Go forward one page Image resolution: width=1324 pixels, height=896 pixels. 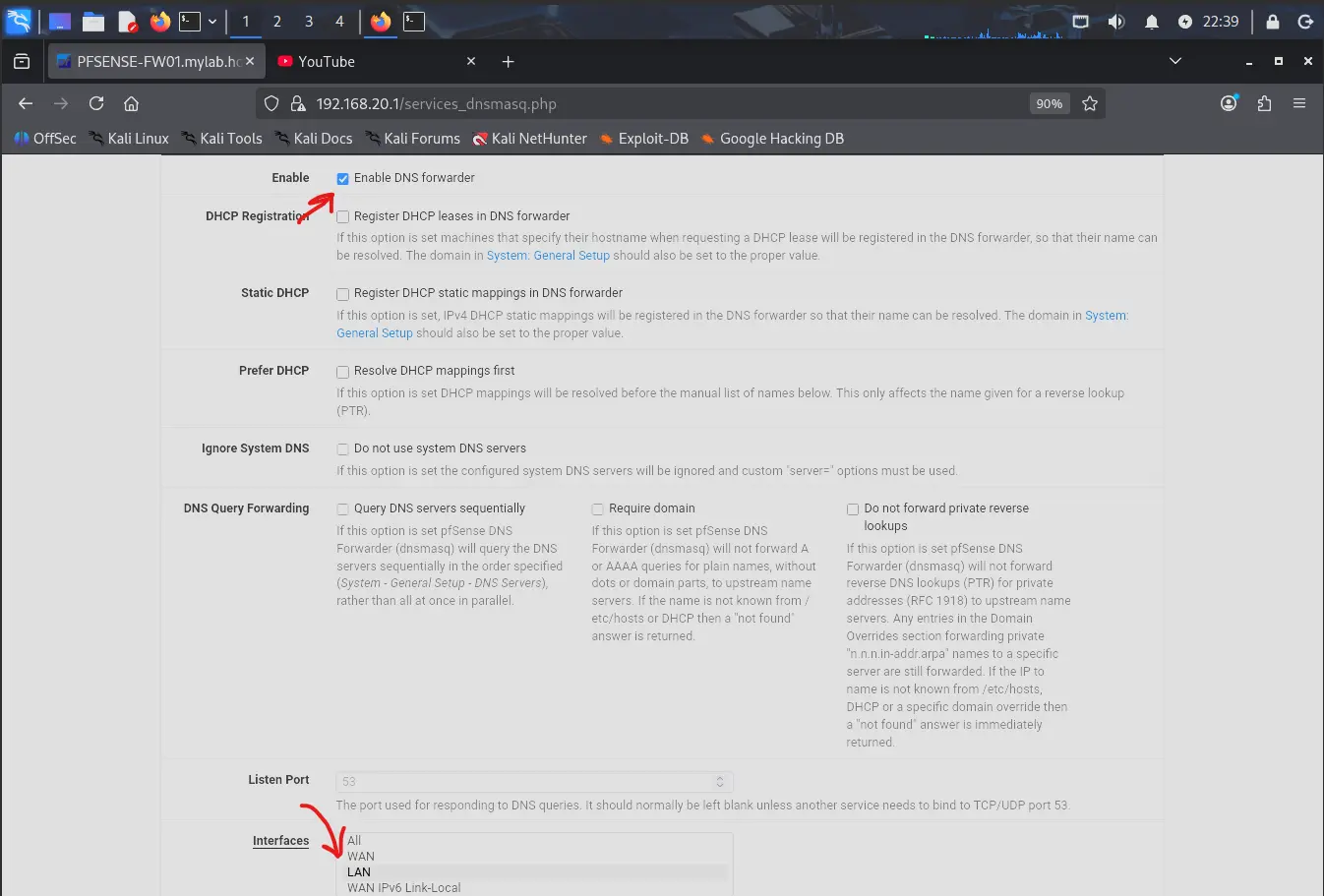pyautogui.click(x=61, y=103)
